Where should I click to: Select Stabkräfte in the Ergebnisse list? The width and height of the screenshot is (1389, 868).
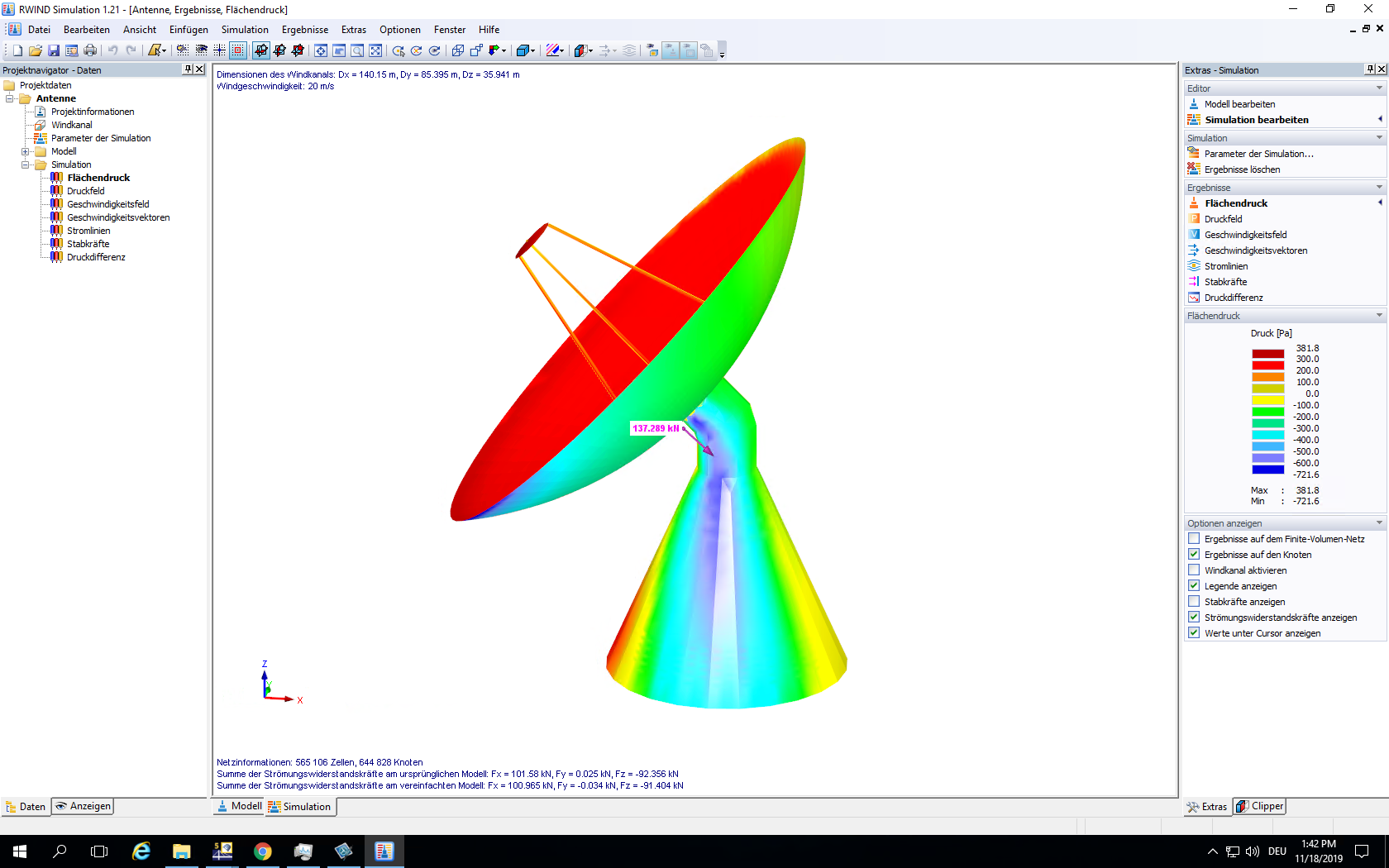pyautogui.click(x=1225, y=282)
